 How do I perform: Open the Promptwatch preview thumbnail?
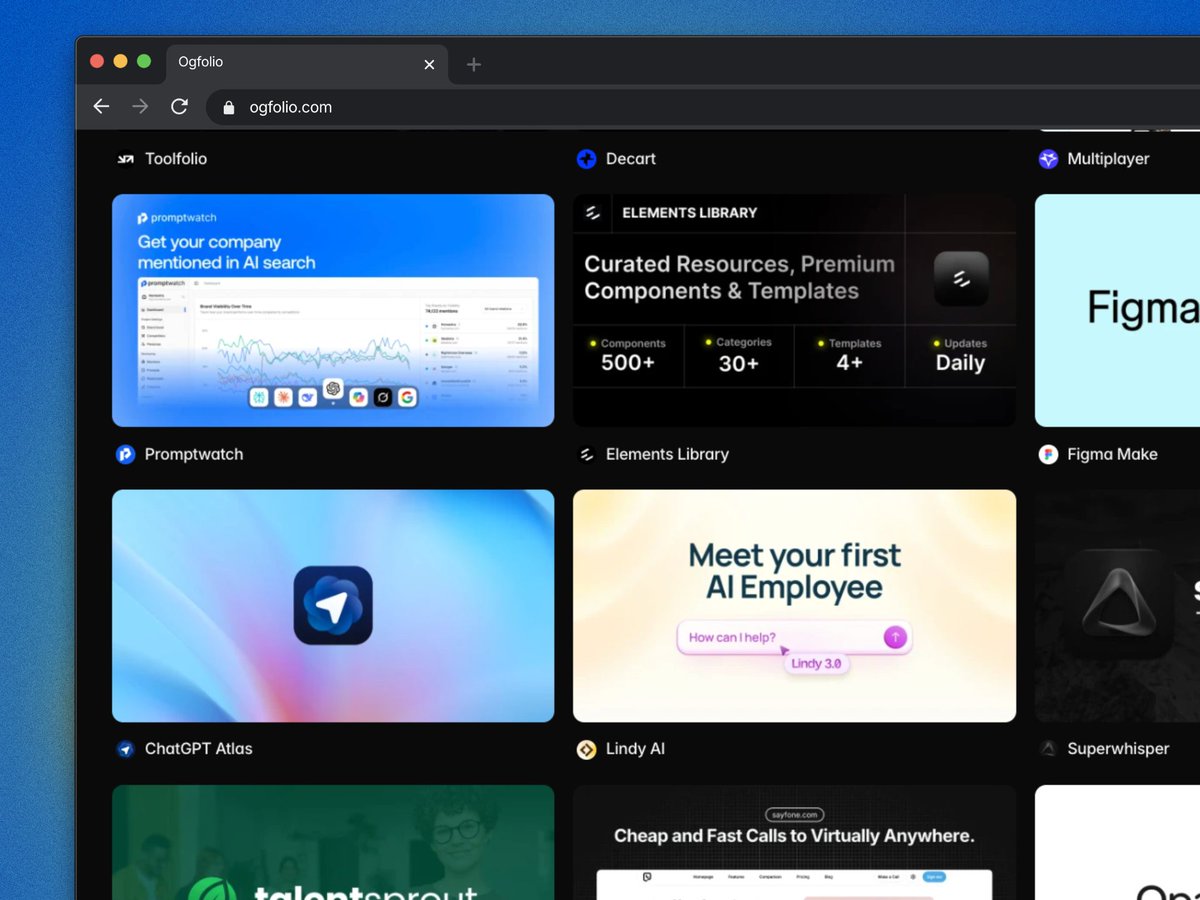pos(333,310)
